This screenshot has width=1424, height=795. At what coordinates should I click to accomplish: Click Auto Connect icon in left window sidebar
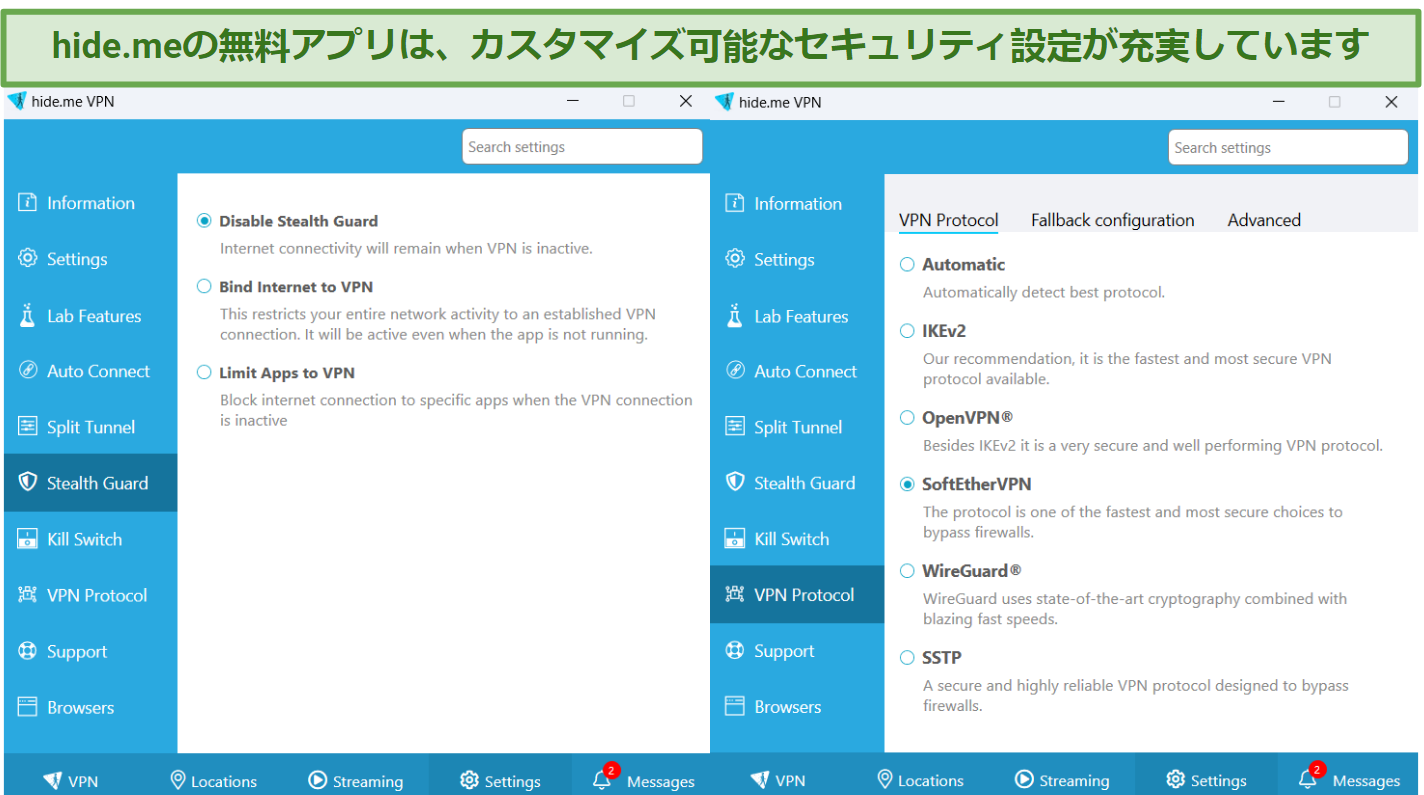pyautogui.click(x=28, y=371)
